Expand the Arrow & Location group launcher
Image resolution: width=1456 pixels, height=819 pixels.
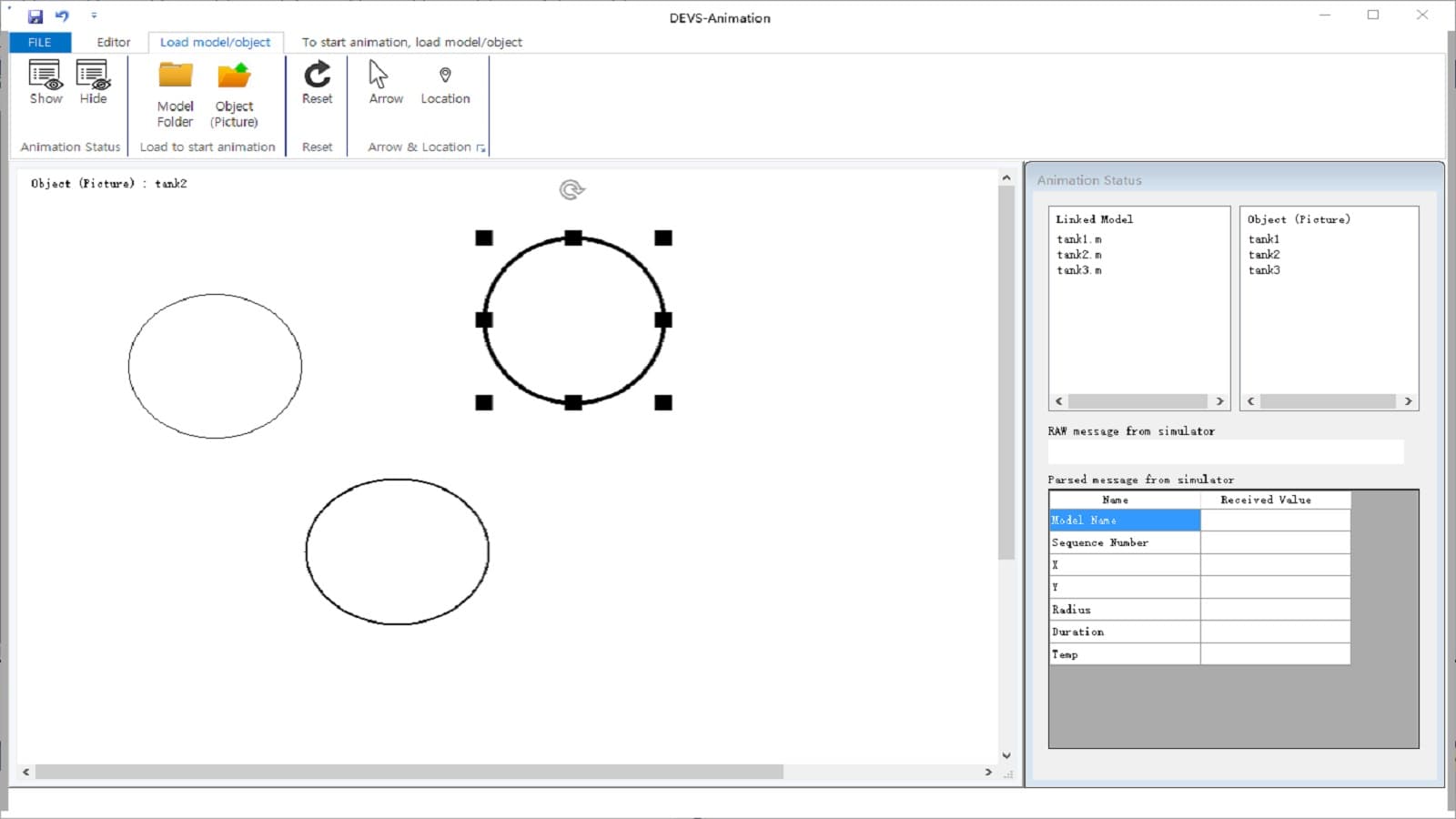click(480, 148)
